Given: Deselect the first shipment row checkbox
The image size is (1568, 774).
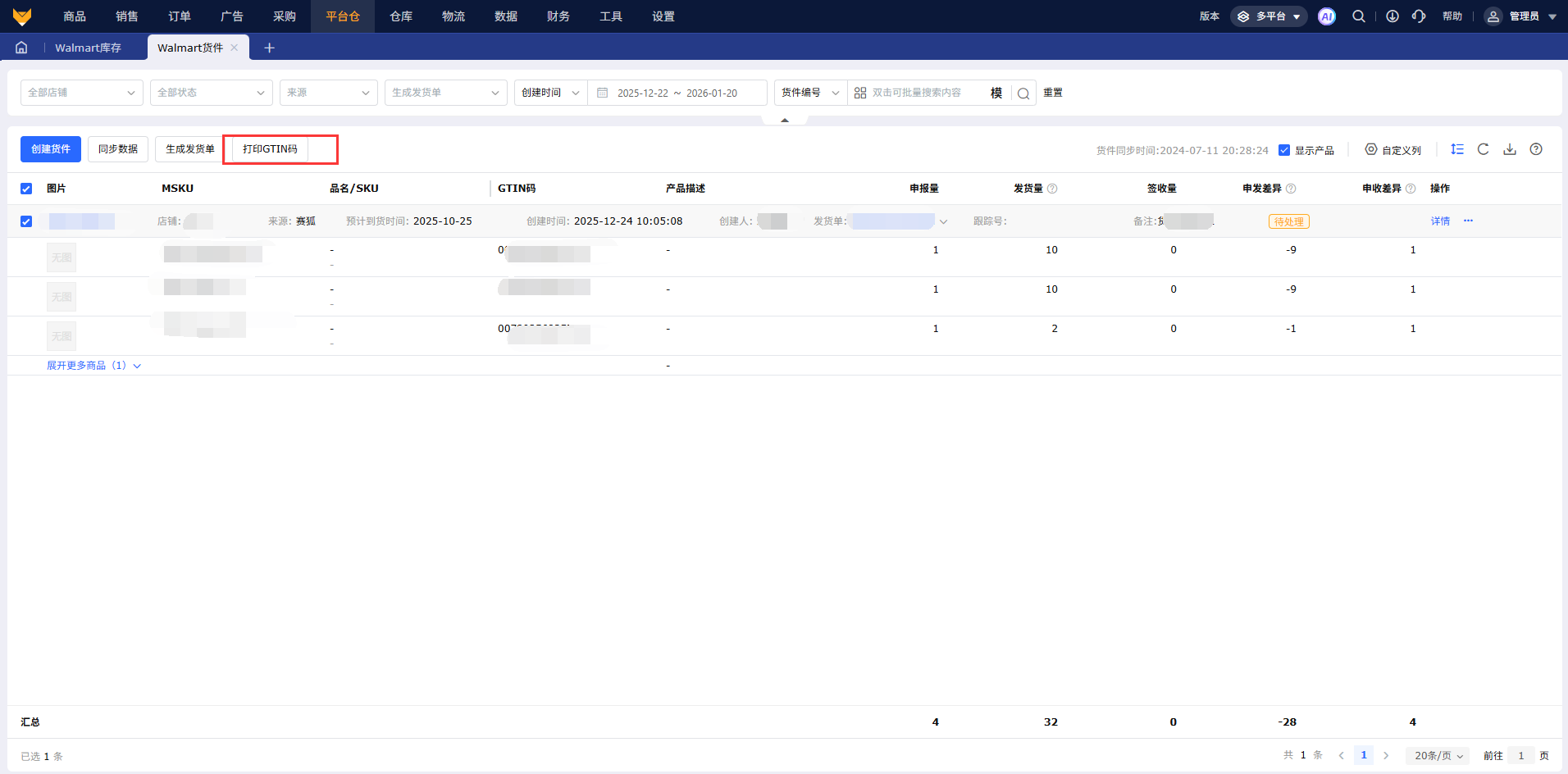Looking at the screenshot, I should point(26,221).
